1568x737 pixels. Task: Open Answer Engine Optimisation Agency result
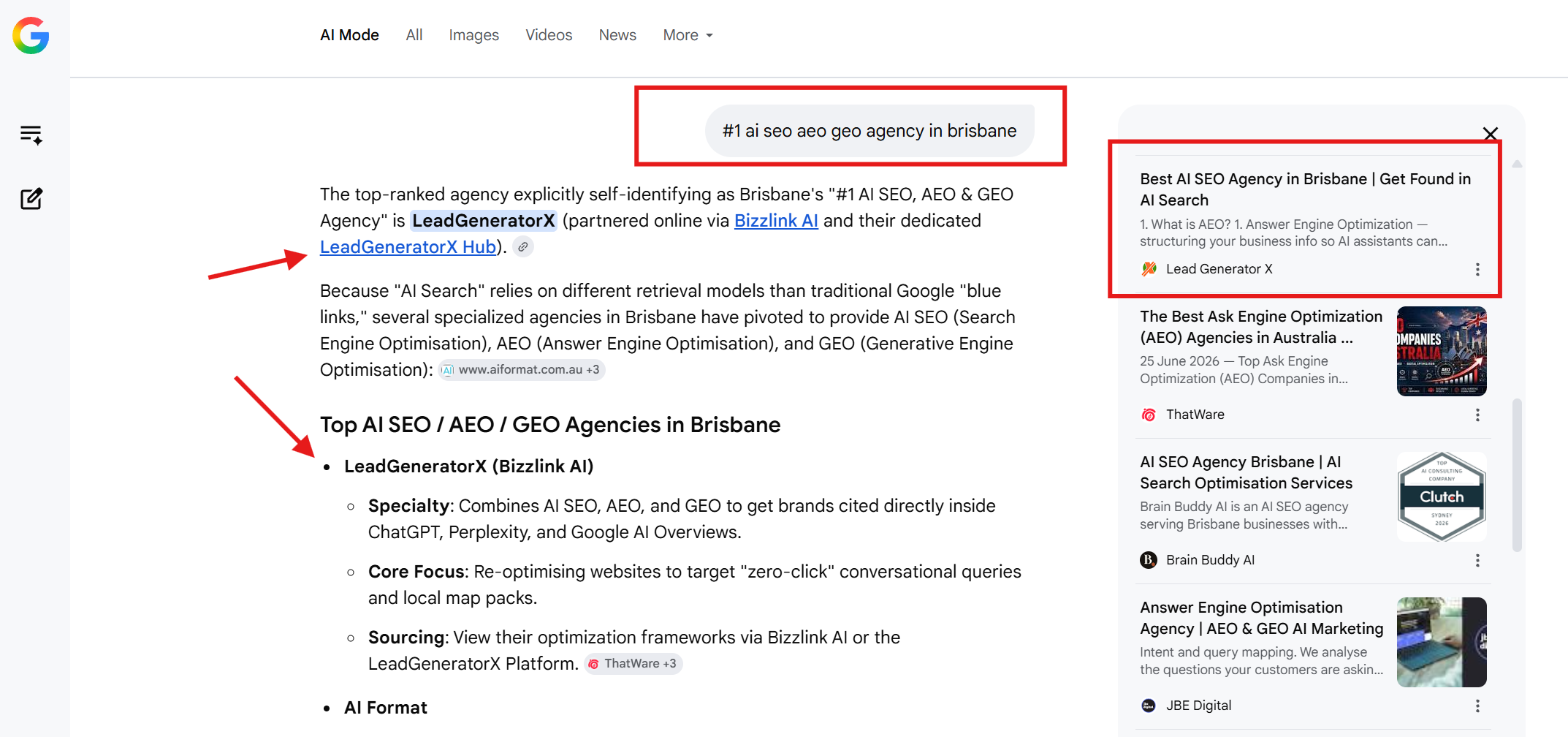pos(1262,618)
